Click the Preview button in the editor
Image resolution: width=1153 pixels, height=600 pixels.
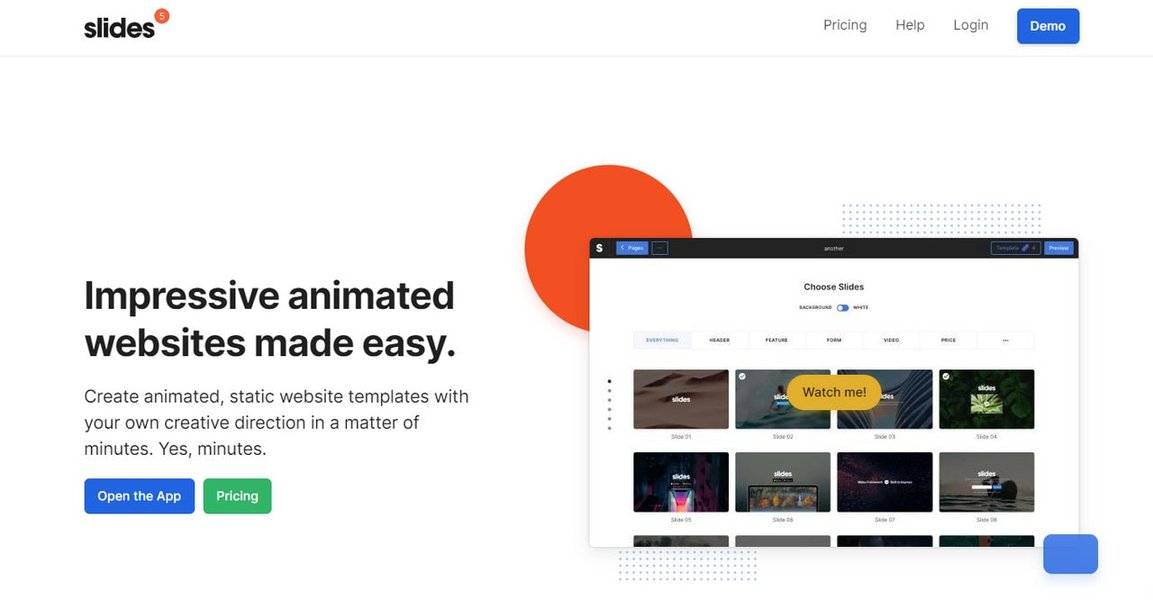point(1058,247)
